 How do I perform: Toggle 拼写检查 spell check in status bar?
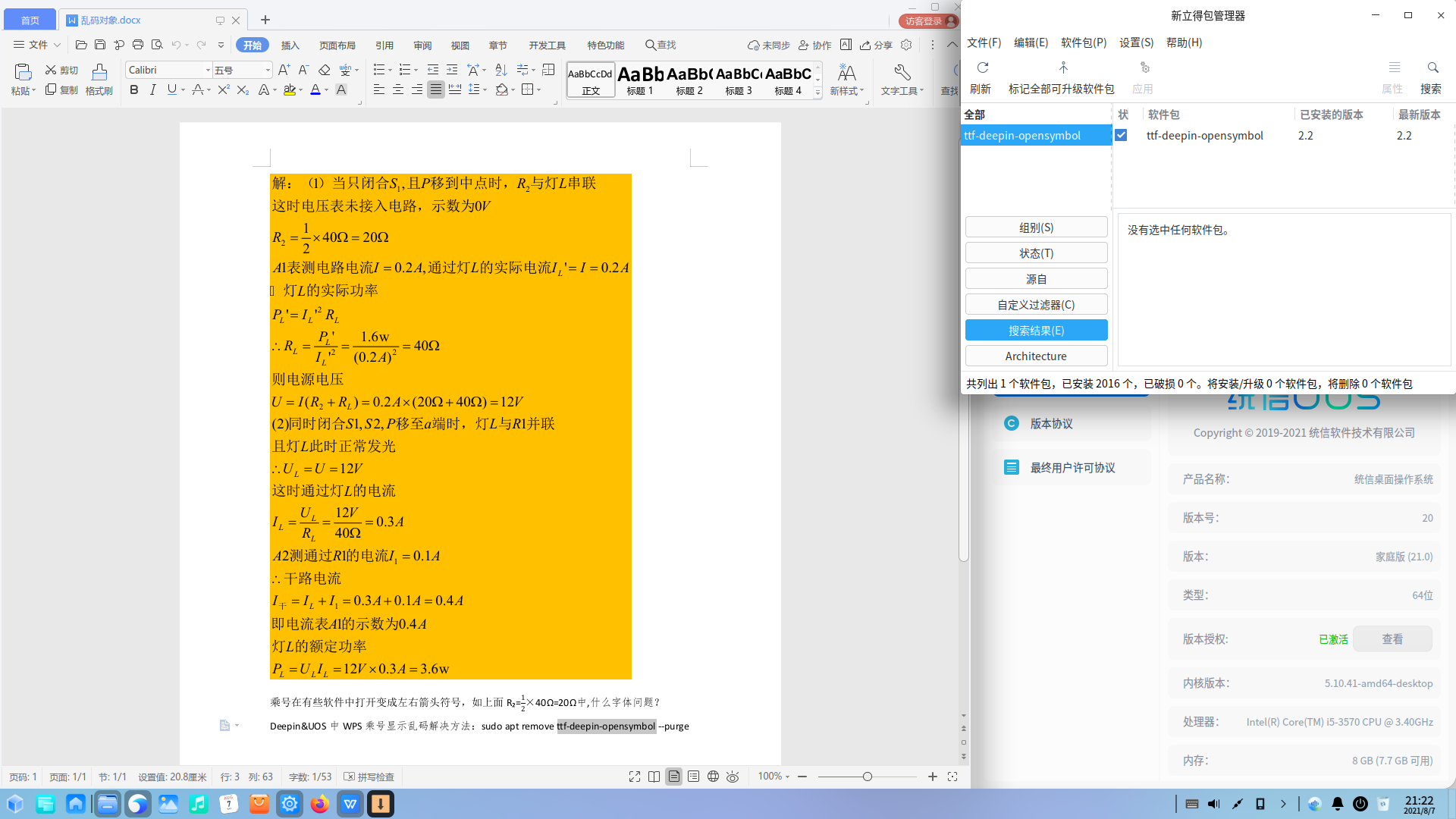point(369,777)
